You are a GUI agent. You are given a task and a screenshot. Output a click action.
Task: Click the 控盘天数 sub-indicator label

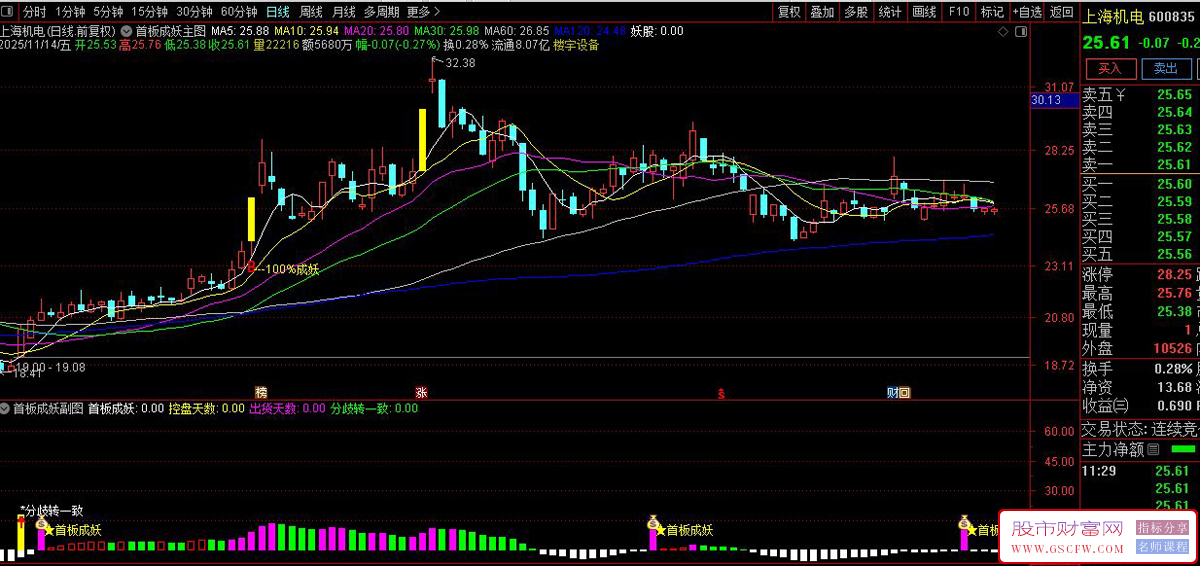(x=206, y=408)
